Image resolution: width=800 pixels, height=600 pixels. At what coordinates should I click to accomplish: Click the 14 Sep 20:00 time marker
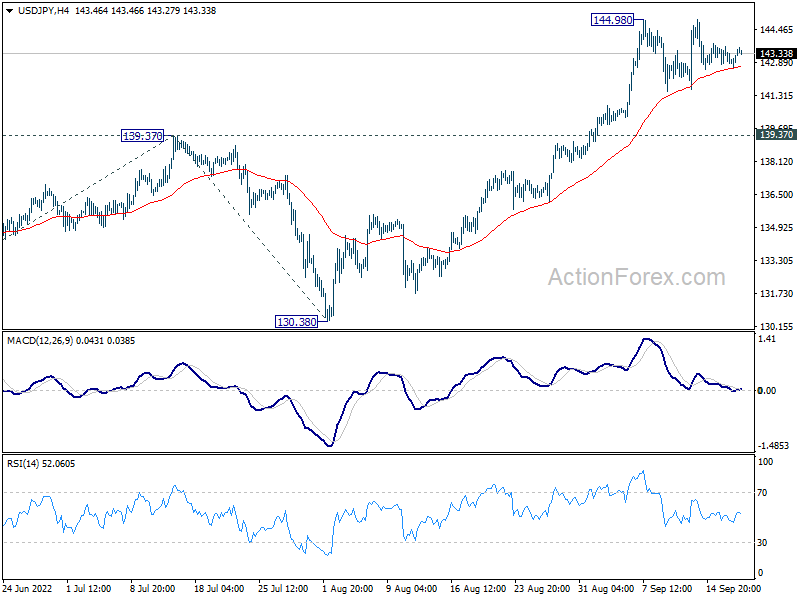point(733,589)
